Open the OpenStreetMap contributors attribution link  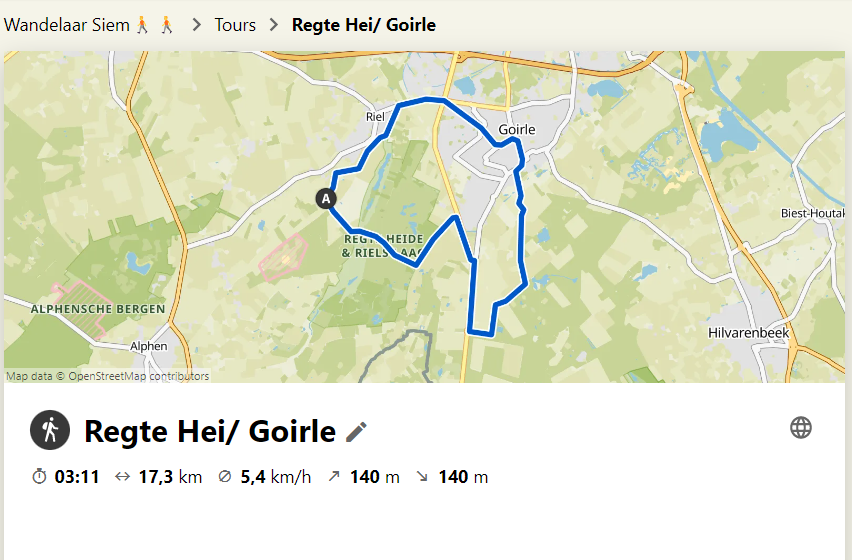[138, 377]
